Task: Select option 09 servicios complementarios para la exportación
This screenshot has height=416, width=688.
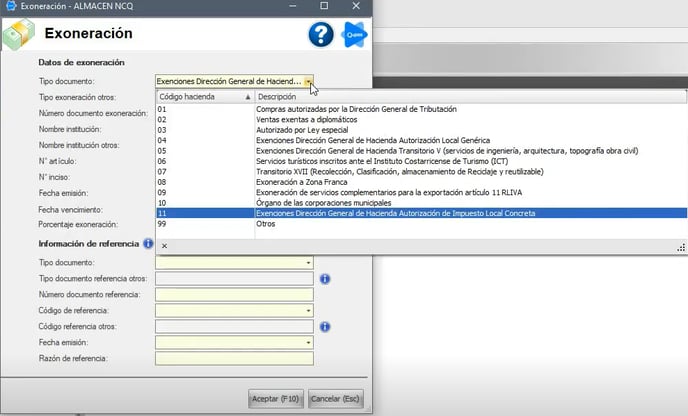Action: [x=422, y=192]
